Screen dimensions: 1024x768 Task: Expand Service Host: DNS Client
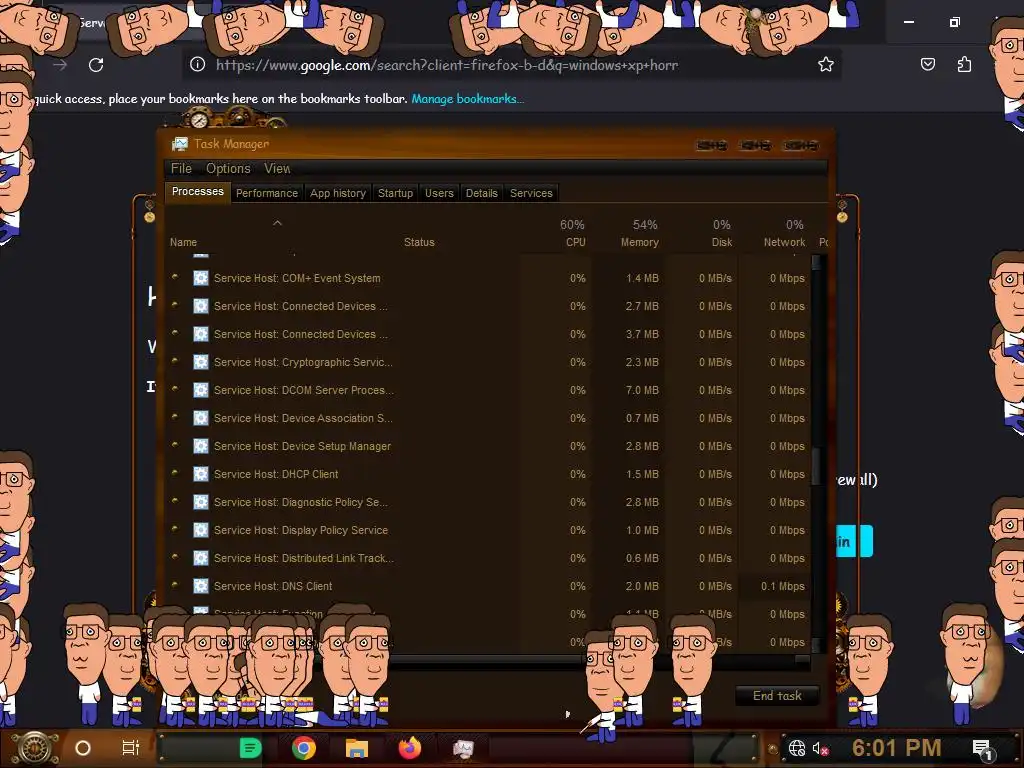click(x=175, y=586)
